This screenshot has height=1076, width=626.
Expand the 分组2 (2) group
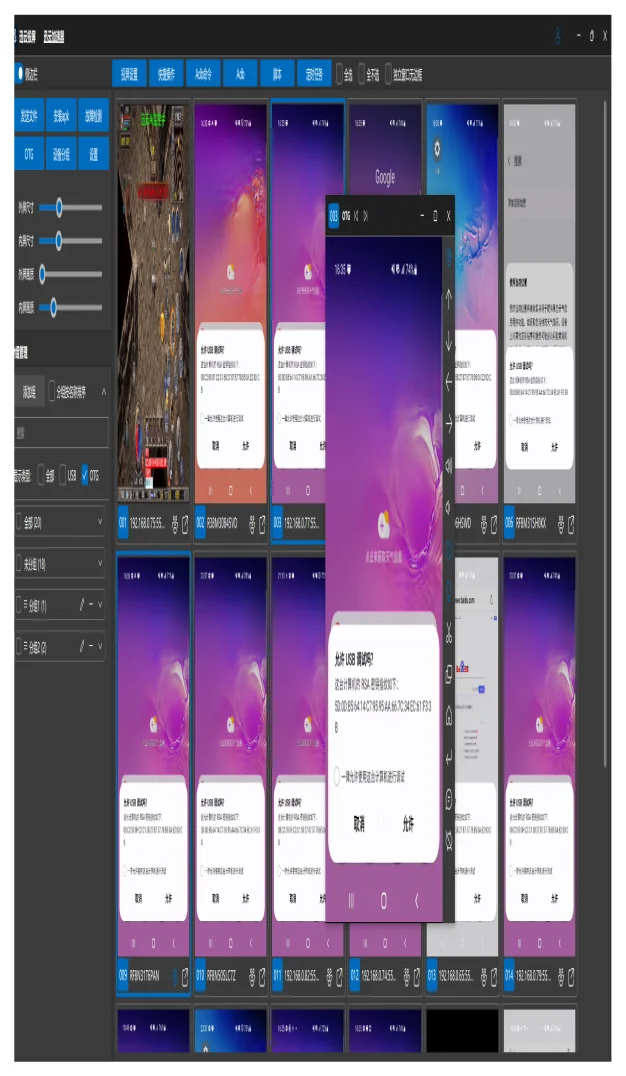(100, 646)
